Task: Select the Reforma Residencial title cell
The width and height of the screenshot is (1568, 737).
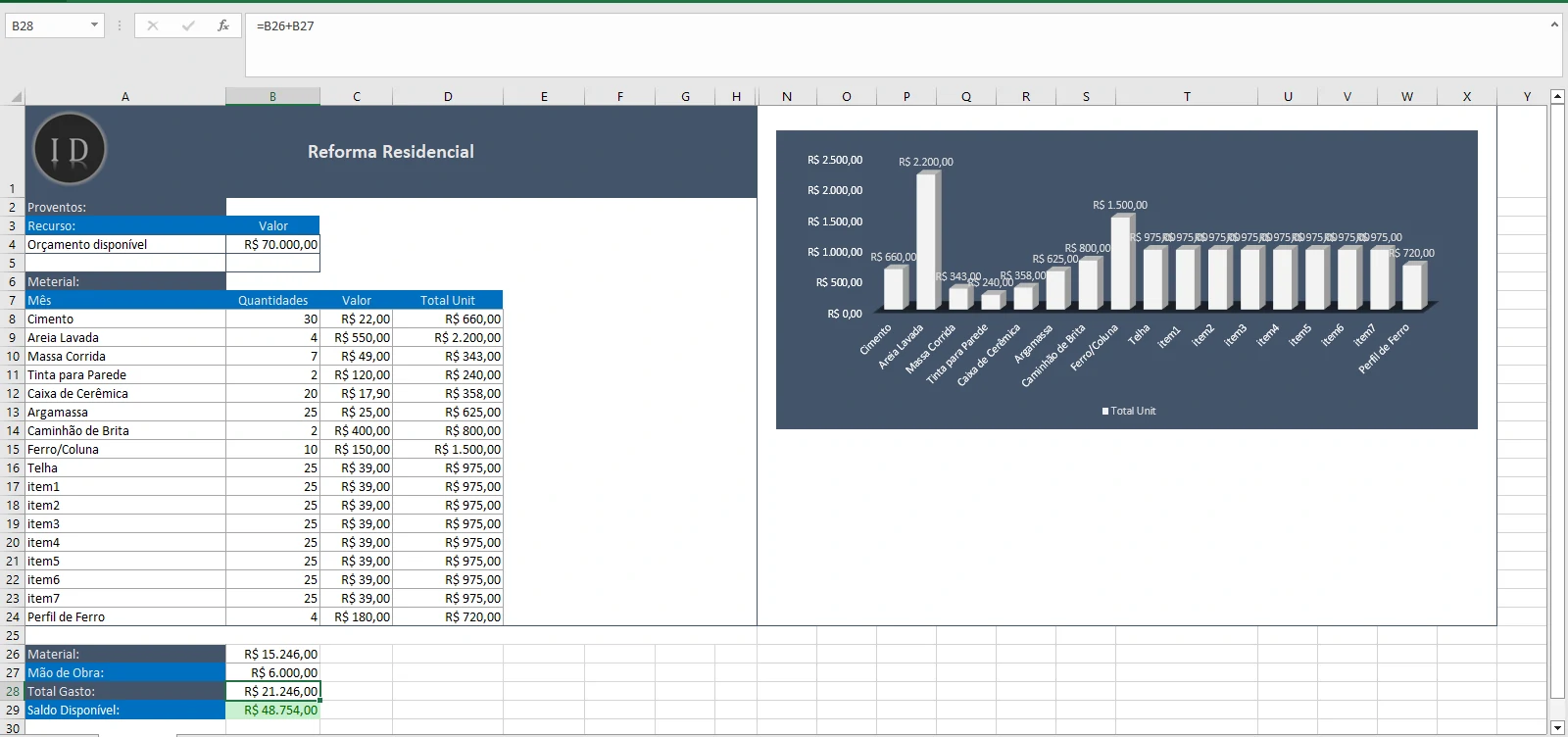Action: pyautogui.click(x=391, y=152)
